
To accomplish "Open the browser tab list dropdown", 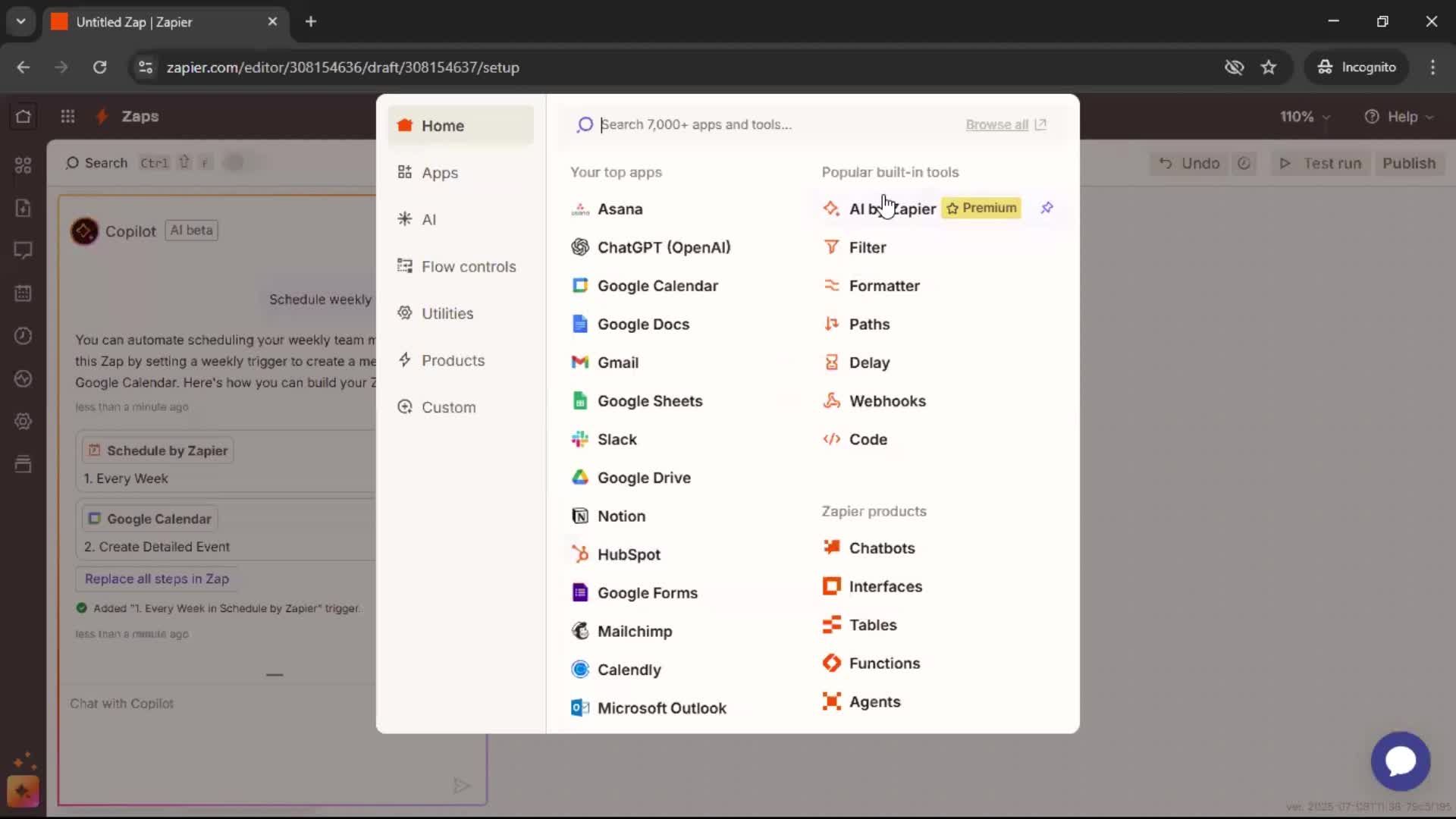I will click(x=21, y=21).
